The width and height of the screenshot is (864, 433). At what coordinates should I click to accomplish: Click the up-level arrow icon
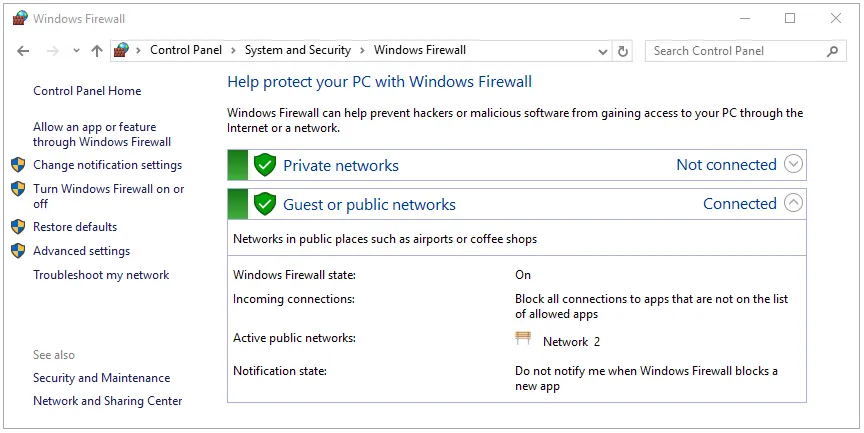coord(96,51)
